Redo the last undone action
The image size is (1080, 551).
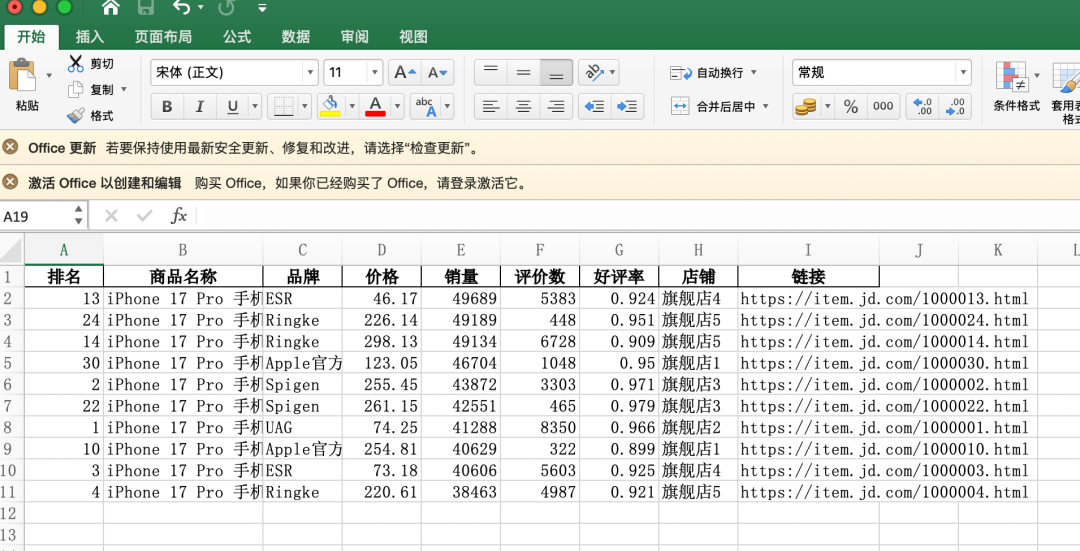227,8
